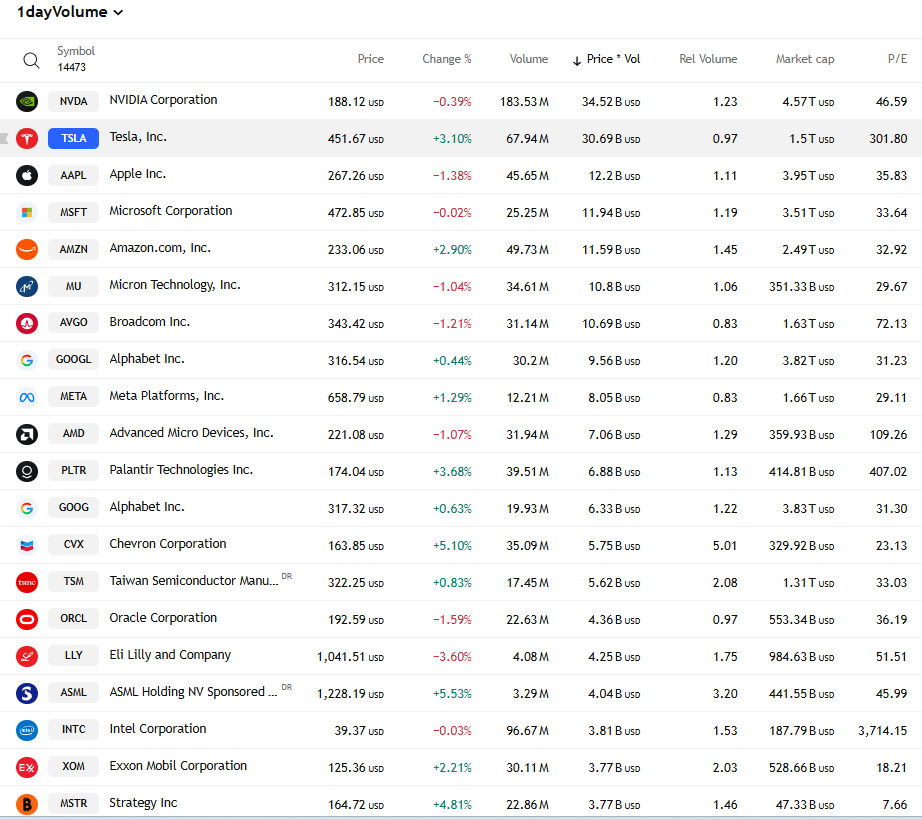Click the Oracle logo icon

[x=27, y=620]
